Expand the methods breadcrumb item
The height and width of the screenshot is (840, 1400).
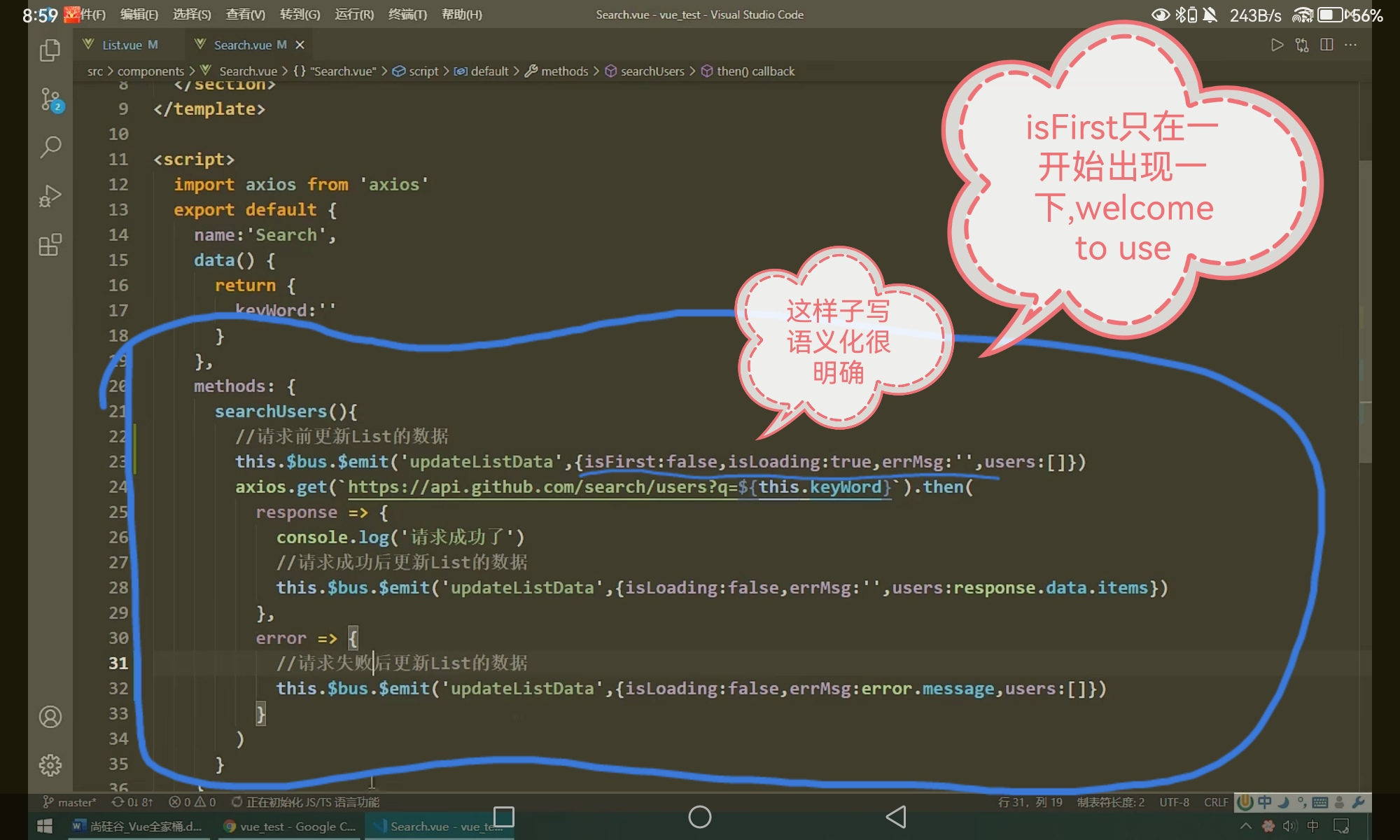tap(564, 71)
